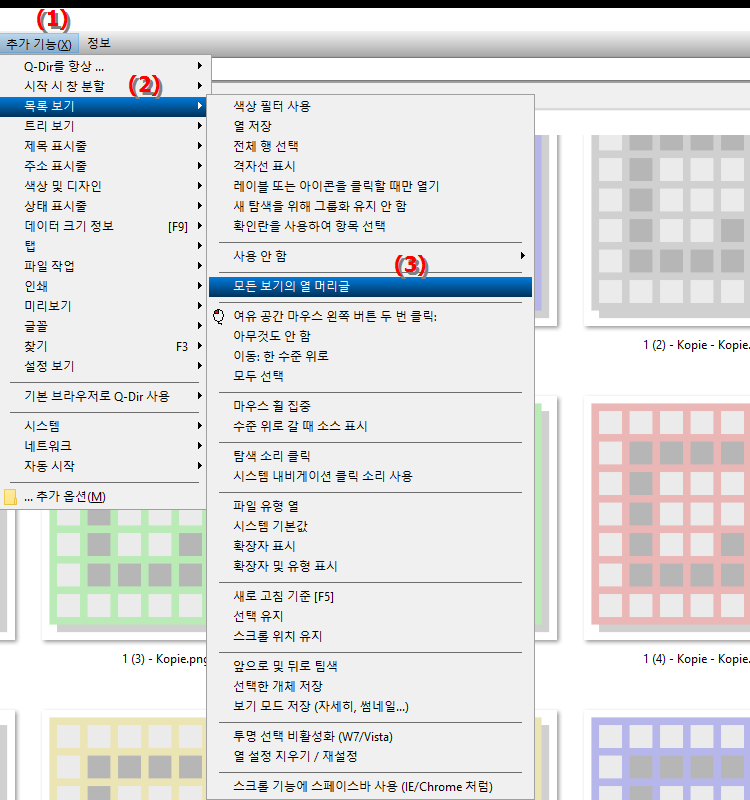This screenshot has height=800, width=750.
Task: Toggle 탐색 소리 클릭 option
Action: (x=370, y=456)
